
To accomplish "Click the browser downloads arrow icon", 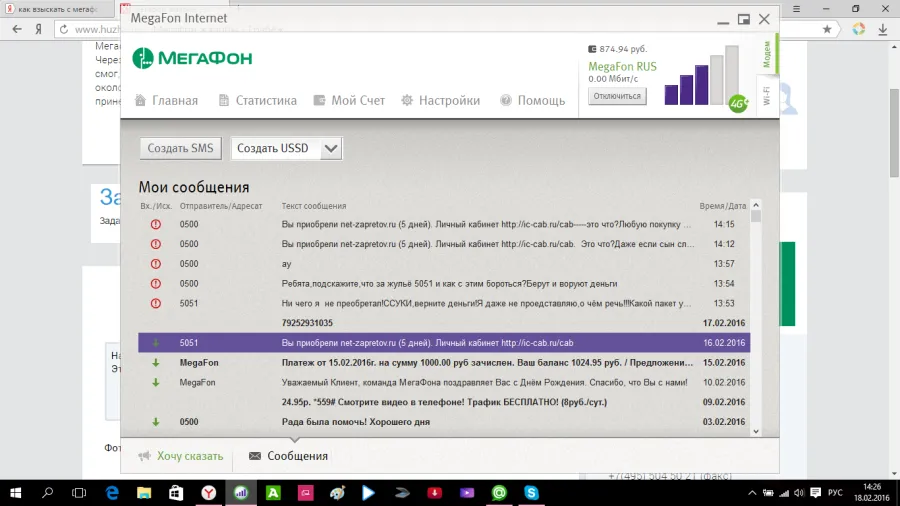I will click(x=883, y=29).
